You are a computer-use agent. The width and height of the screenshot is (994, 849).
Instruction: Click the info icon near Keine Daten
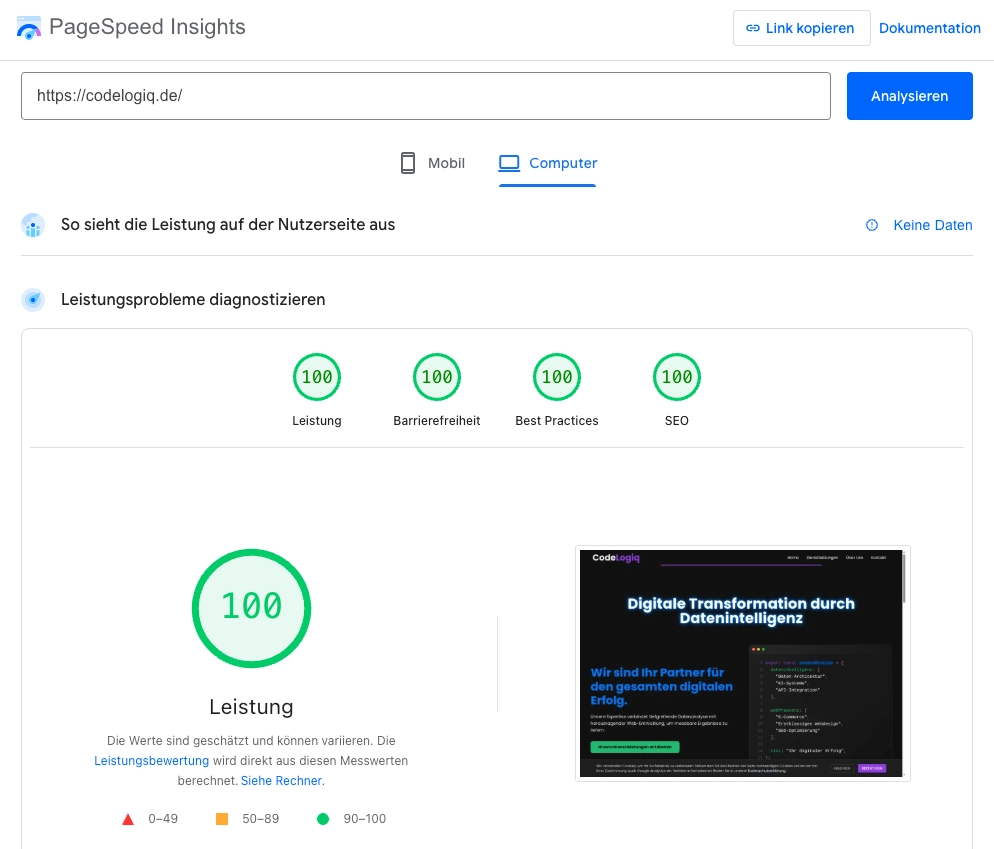[x=871, y=225]
